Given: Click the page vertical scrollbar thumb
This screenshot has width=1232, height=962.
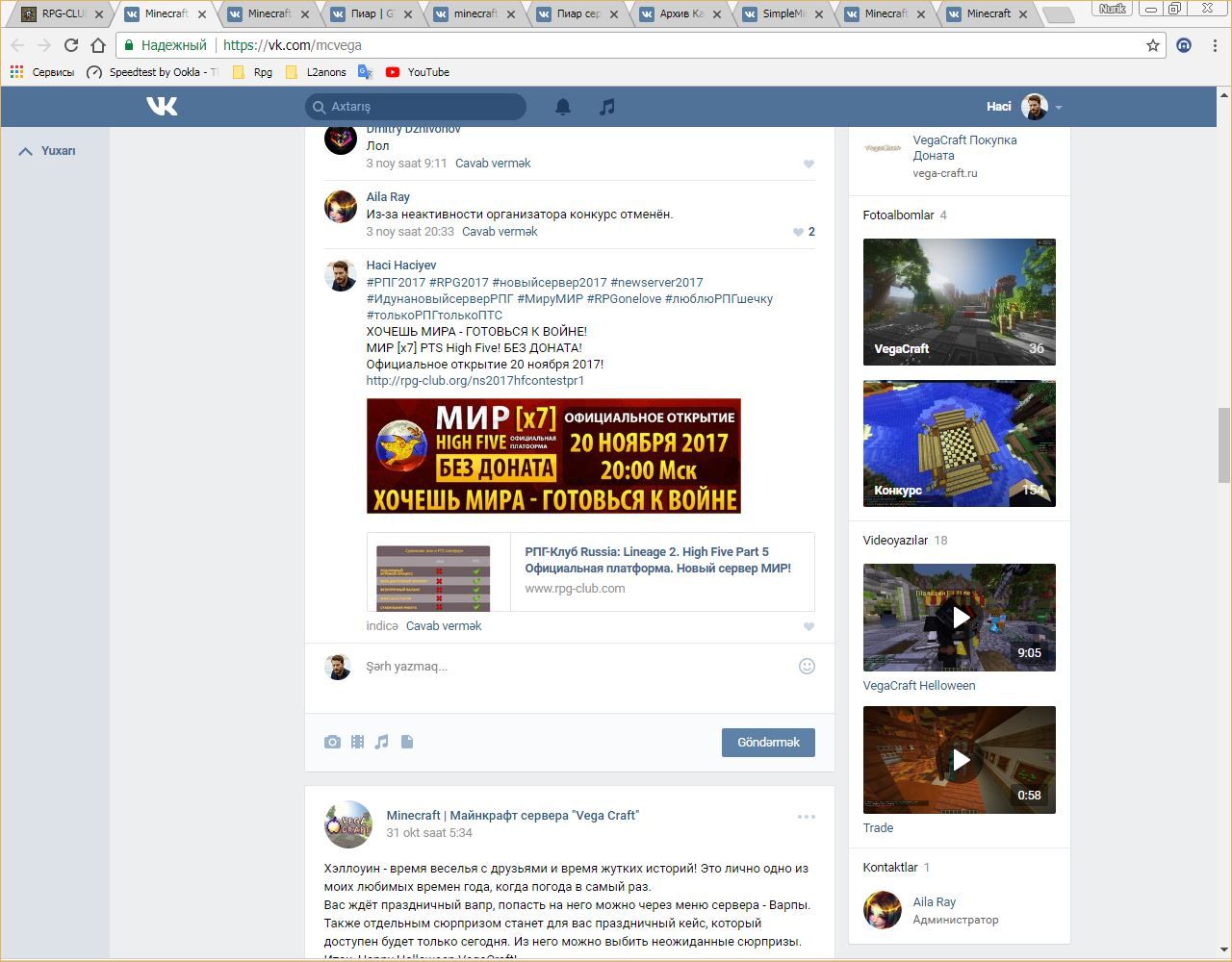Looking at the screenshot, I should click(x=1224, y=445).
